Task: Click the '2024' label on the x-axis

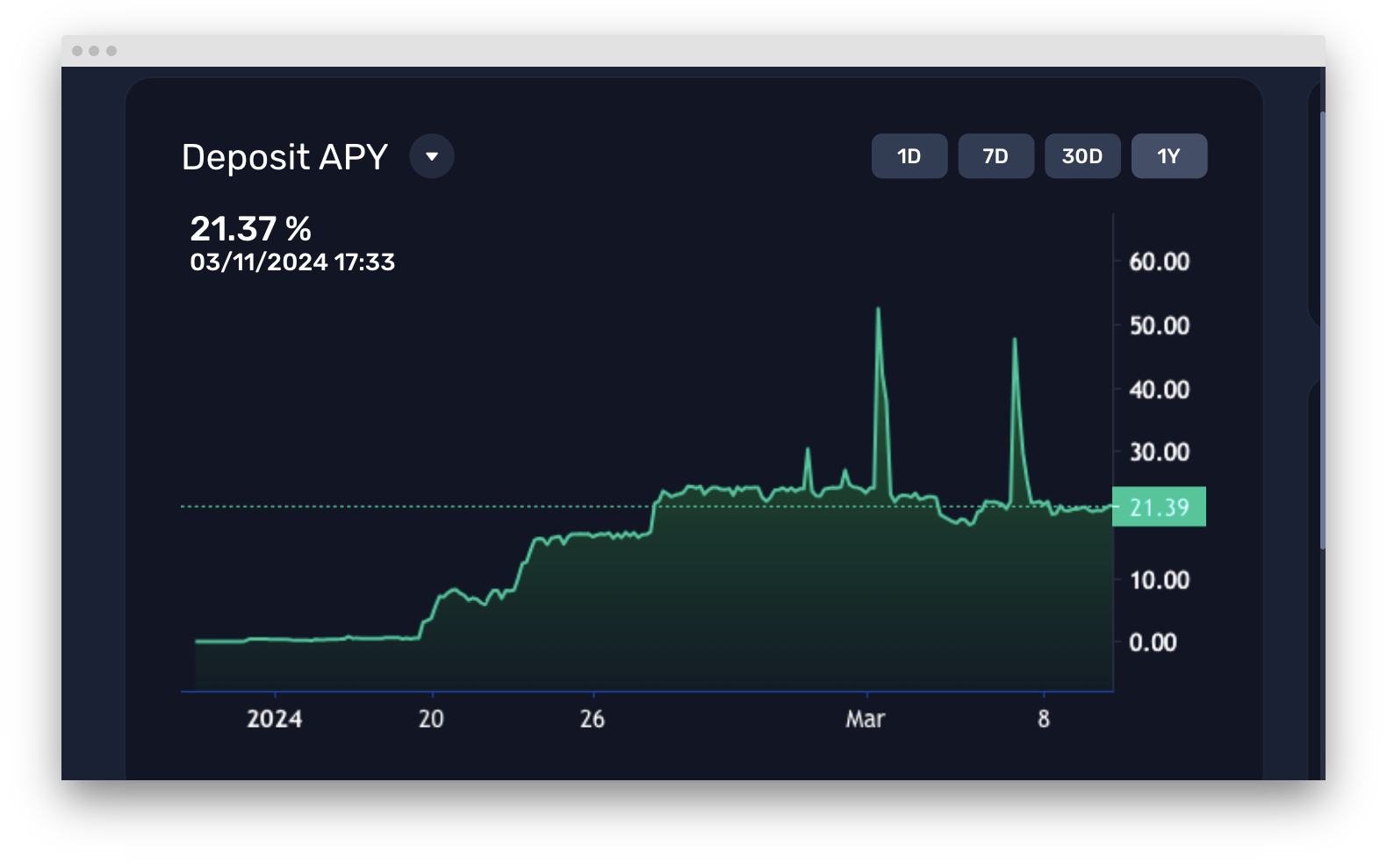Action: point(274,719)
